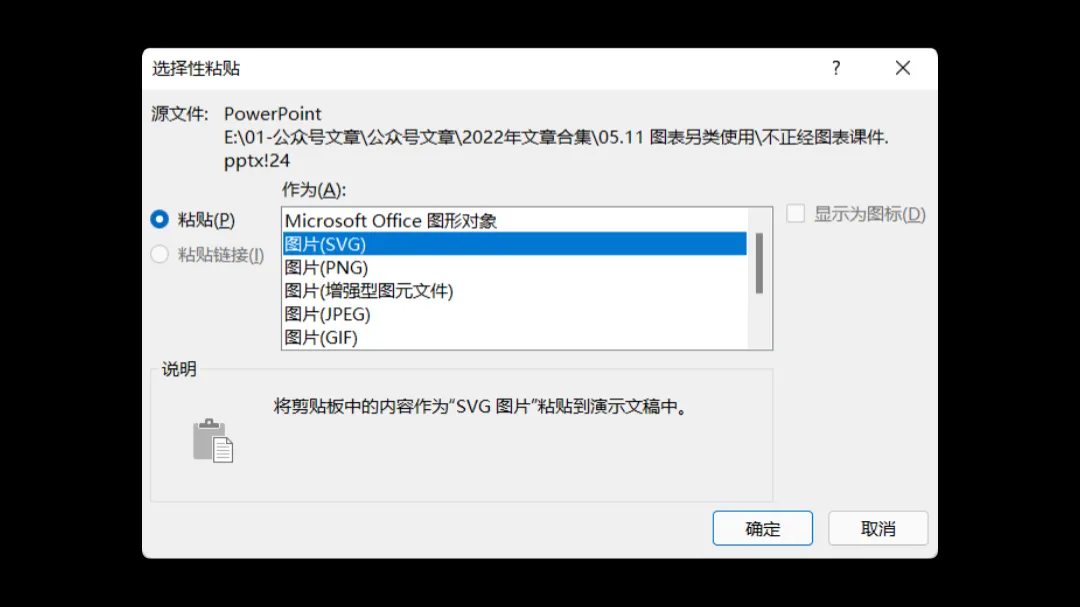Click the scrollbar track below the thumb

click(759, 321)
